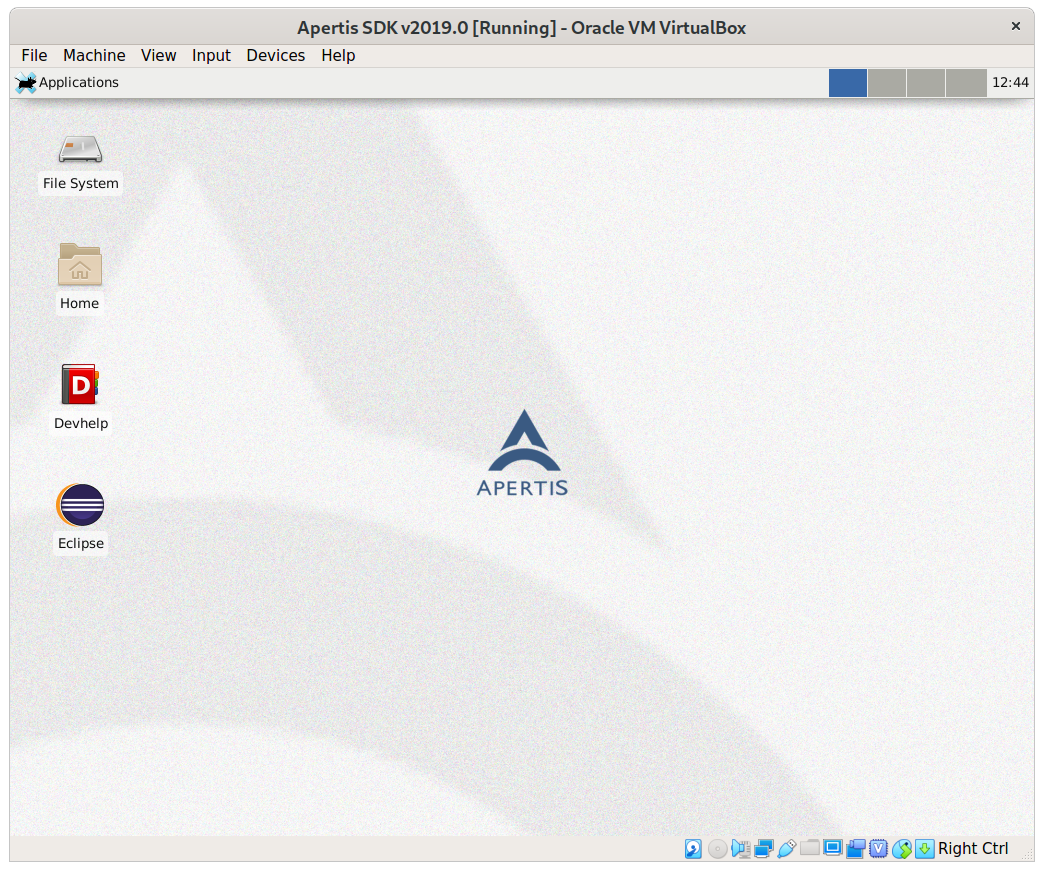Launch Eclipse from the desktop
Image resolution: width=1044 pixels, height=871 pixels.
tap(80, 505)
